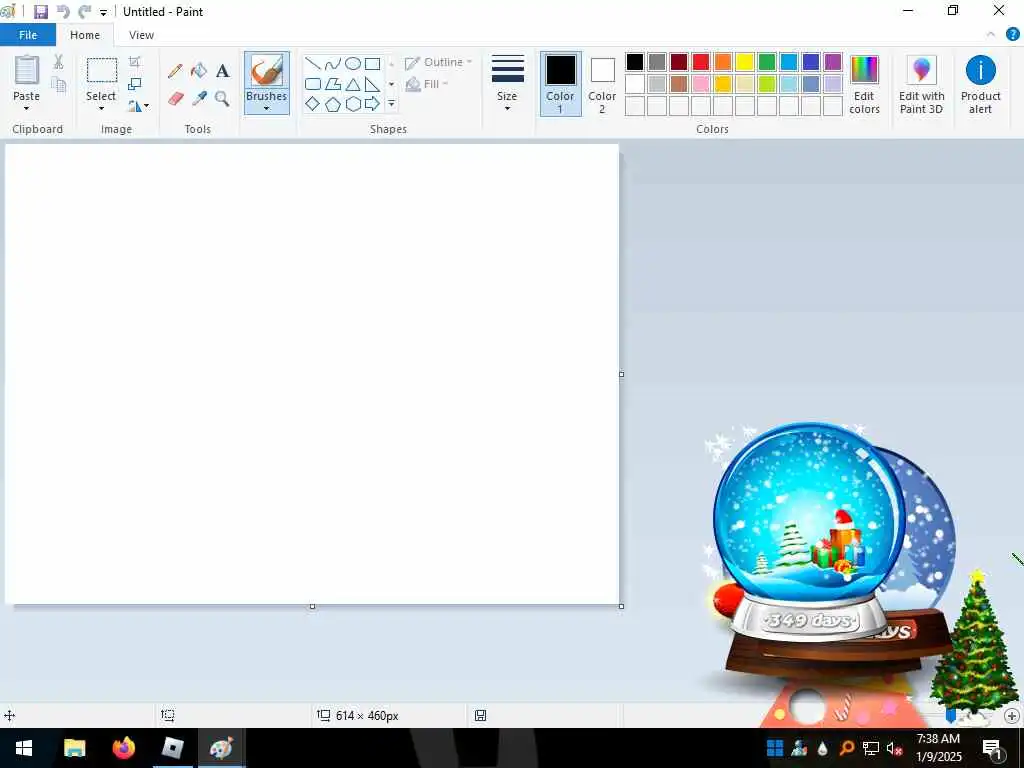Choose the Hexagon shape
1024x768 pixels.
[353, 104]
